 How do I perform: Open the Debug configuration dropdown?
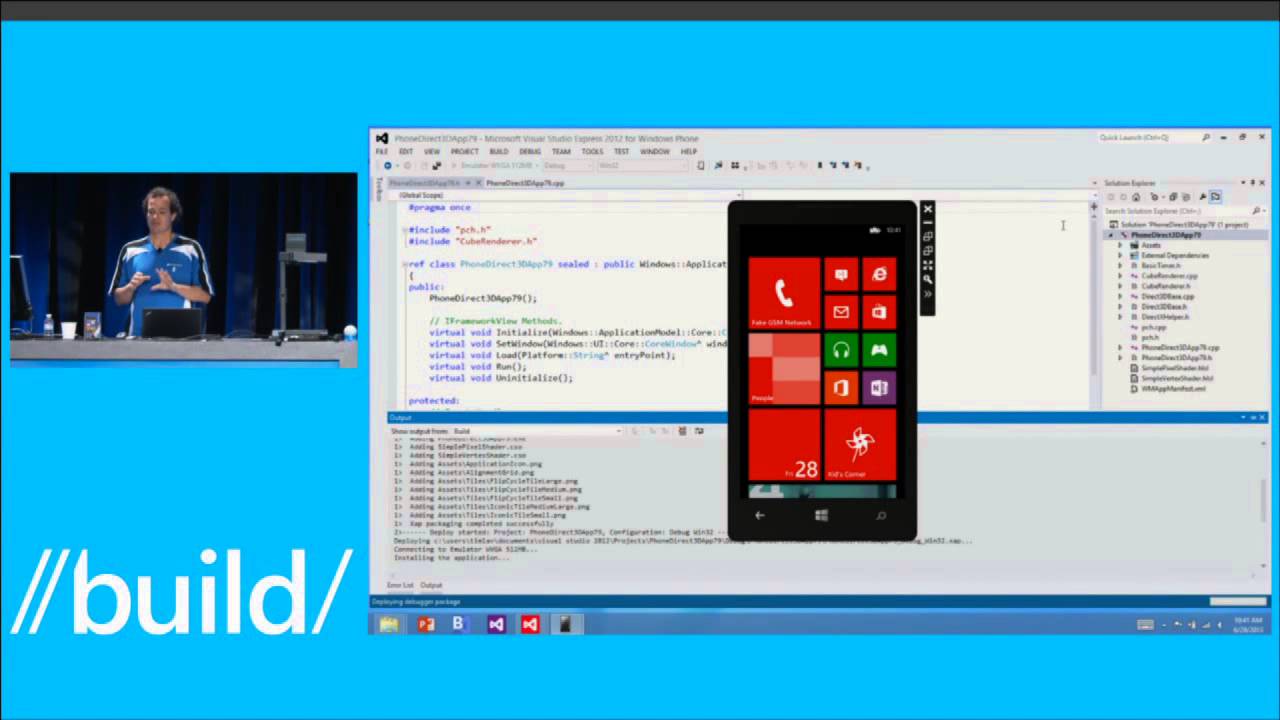(x=568, y=165)
